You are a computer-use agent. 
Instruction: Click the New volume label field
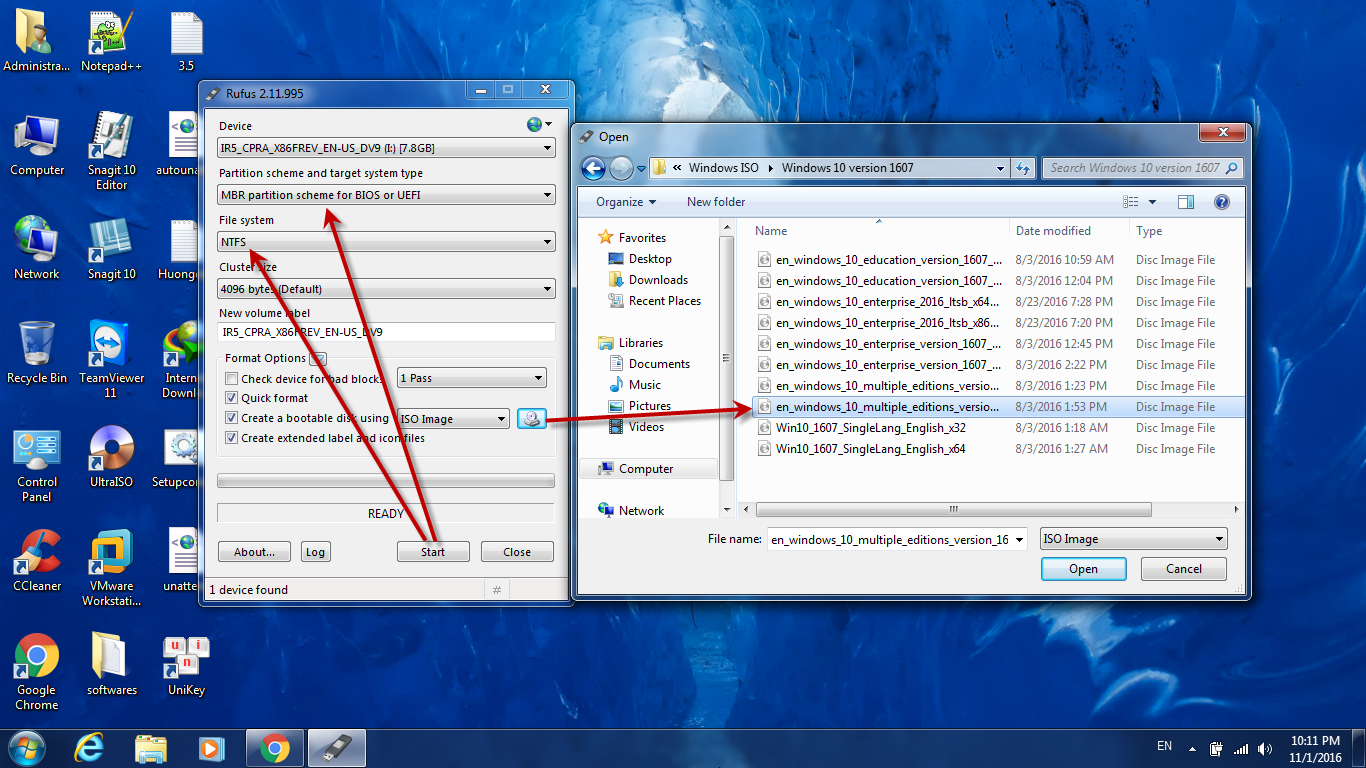[387, 332]
